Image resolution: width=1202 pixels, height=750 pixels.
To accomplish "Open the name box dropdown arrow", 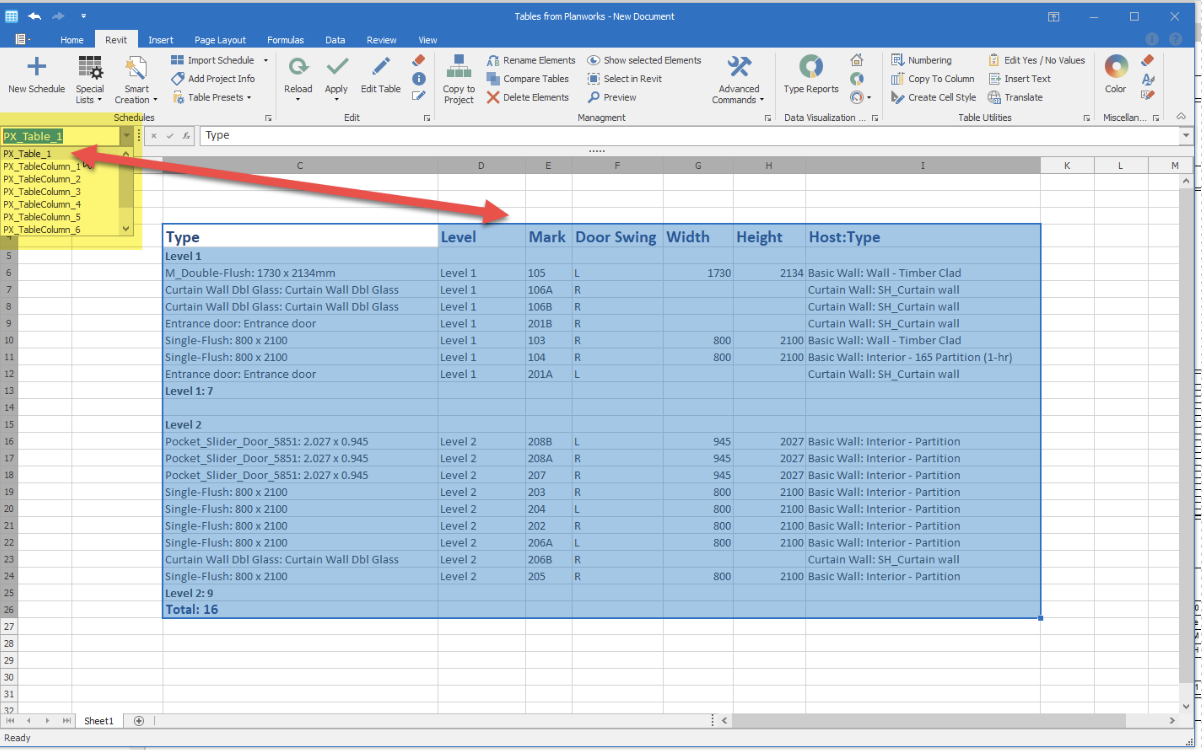I will coord(125,136).
